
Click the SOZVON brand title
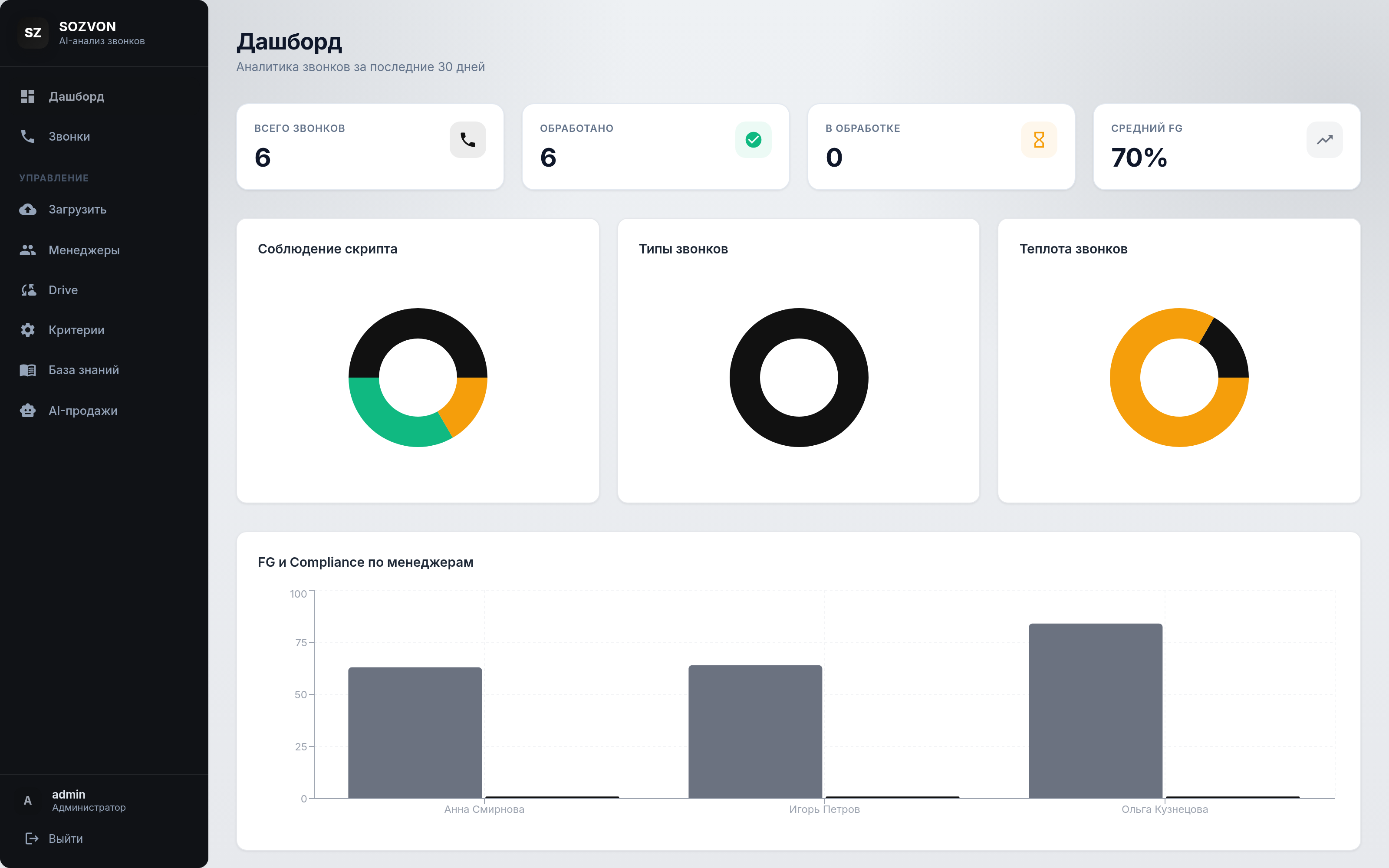point(87,26)
